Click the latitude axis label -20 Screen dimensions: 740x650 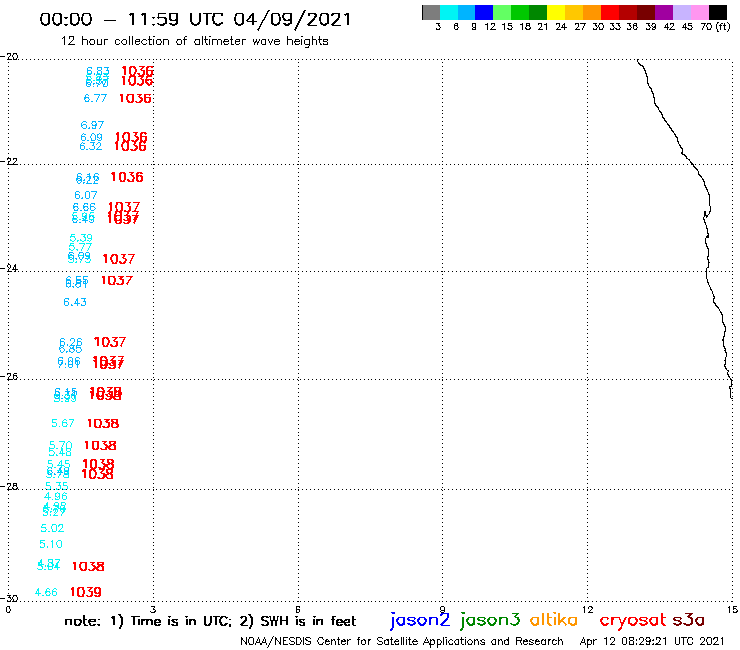click(9, 57)
